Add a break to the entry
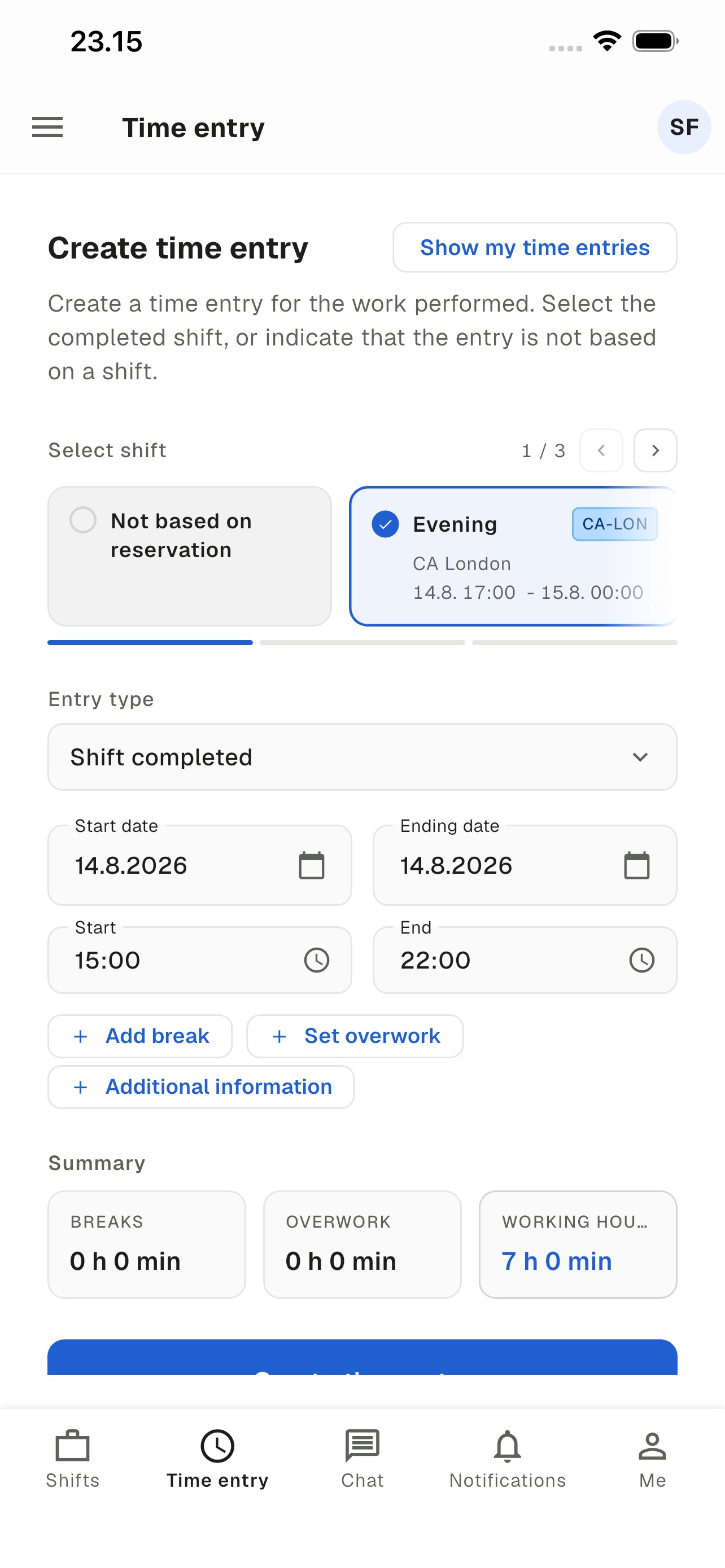The height and width of the screenshot is (1568, 725). tap(140, 1036)
